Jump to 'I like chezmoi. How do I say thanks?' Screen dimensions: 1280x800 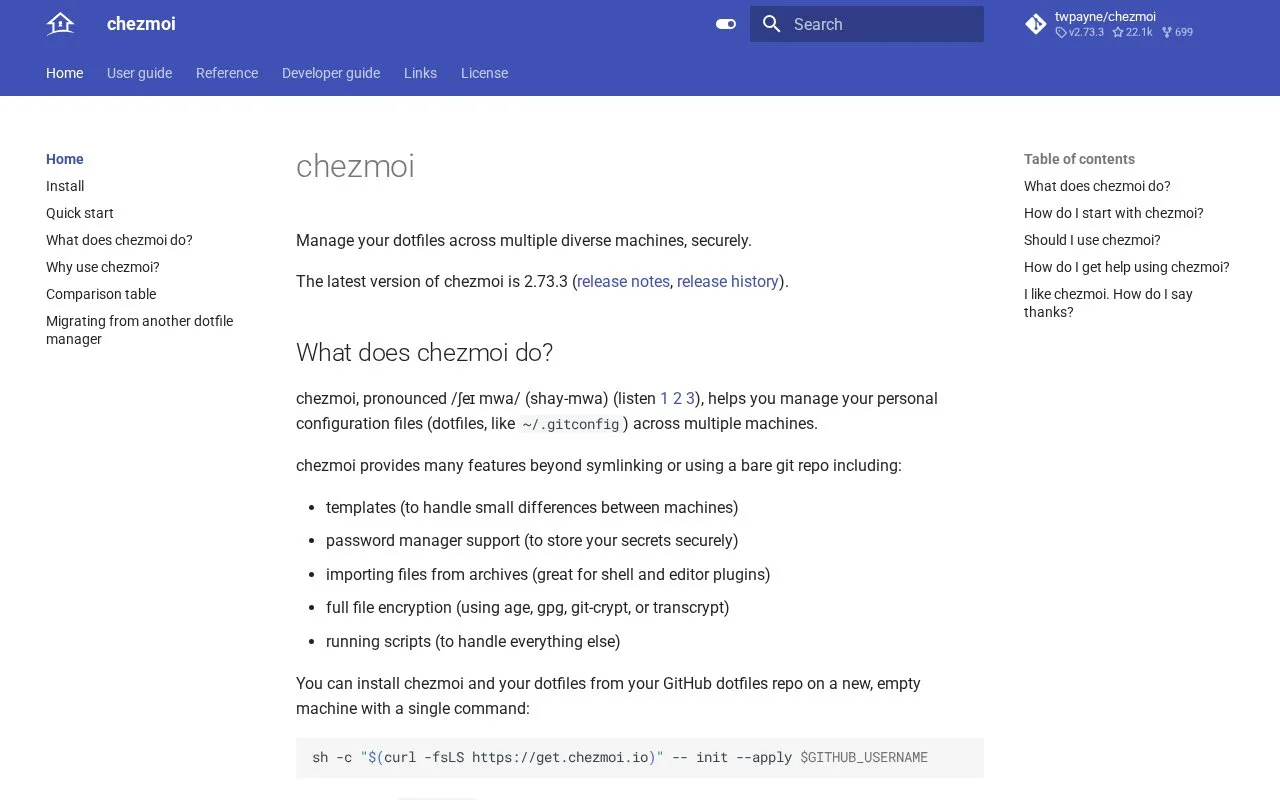(1108, 303)
